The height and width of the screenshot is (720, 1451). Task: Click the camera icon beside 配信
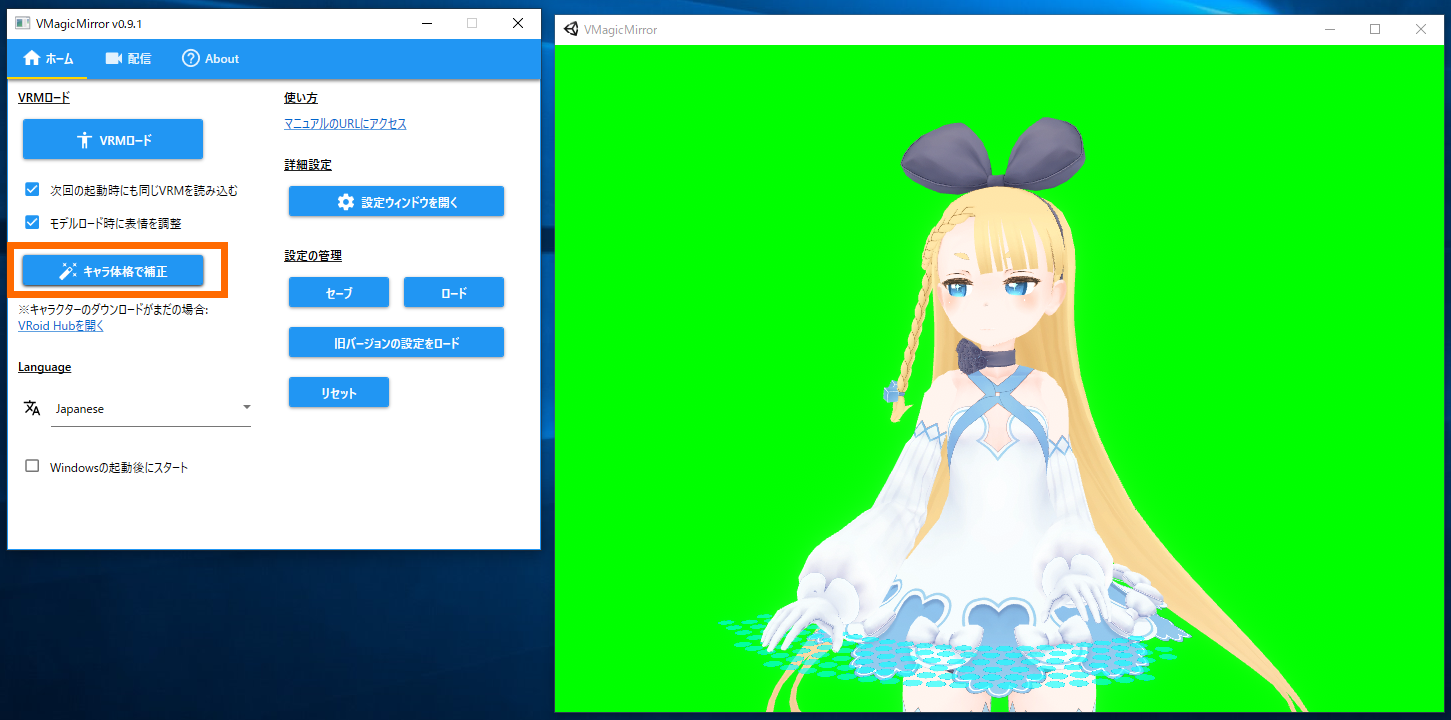(x=113, y=58)
